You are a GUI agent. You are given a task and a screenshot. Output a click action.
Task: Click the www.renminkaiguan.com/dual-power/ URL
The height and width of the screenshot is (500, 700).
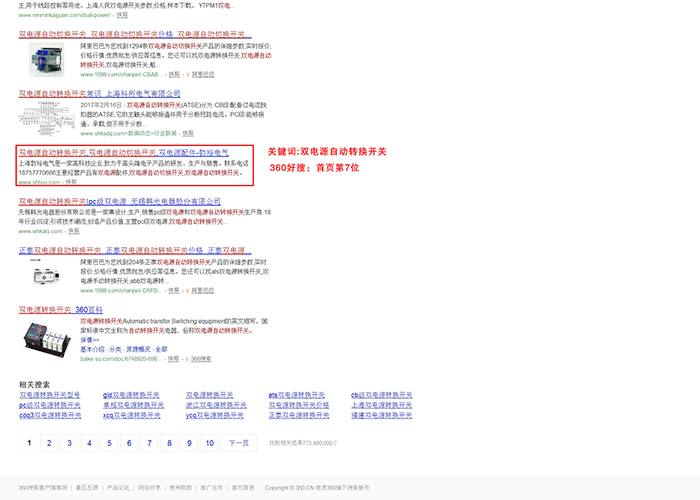[65, 15]
